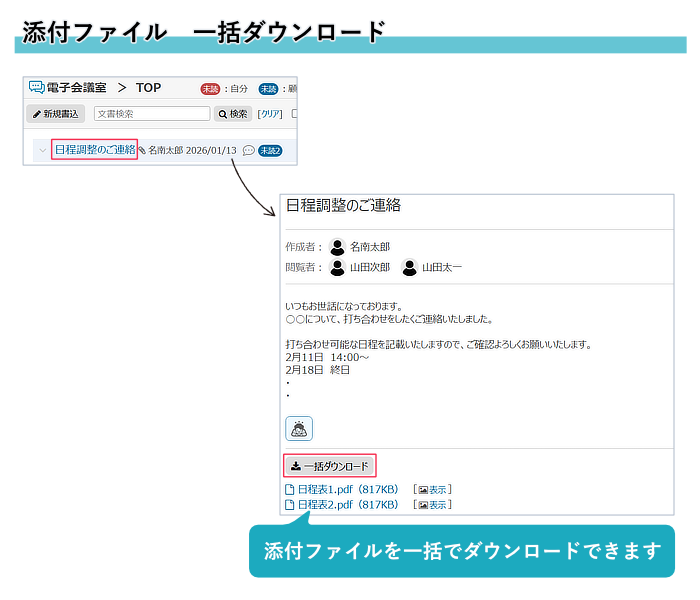Click 山田太一 viewer avatar icon
Viewport: 700px width, 600px height.
[x=409, y=267]
